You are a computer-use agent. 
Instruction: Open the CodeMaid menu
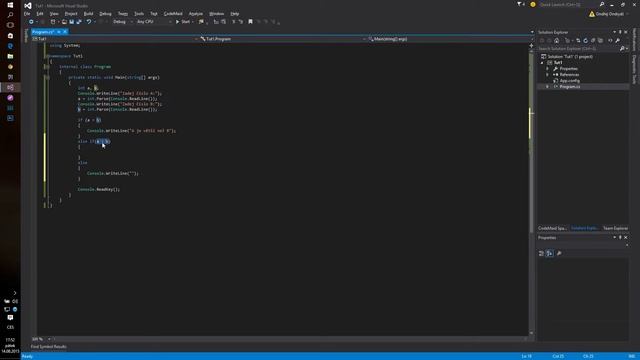[x=173, y=13]
